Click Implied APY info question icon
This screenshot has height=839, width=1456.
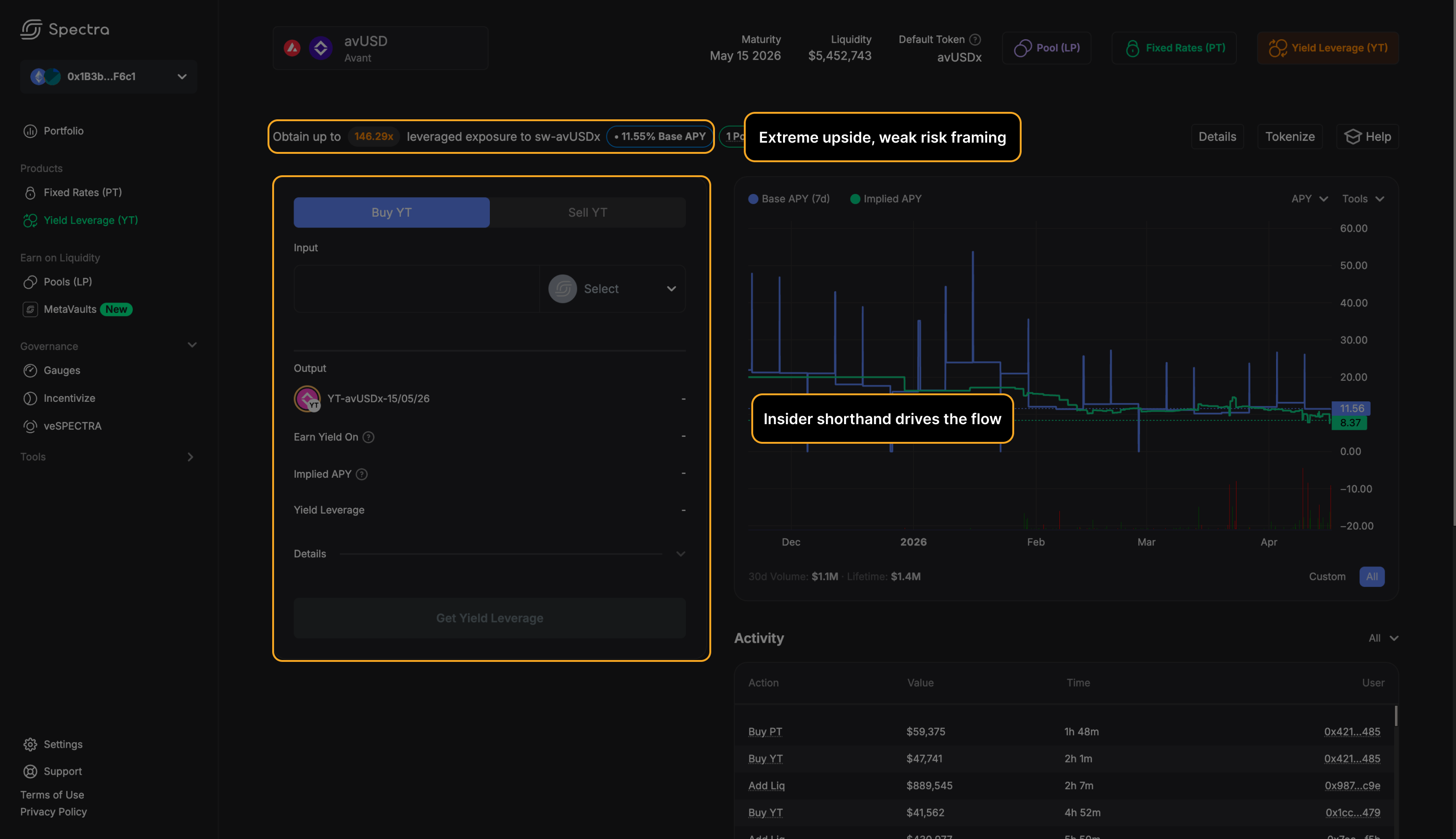(361, 474)
